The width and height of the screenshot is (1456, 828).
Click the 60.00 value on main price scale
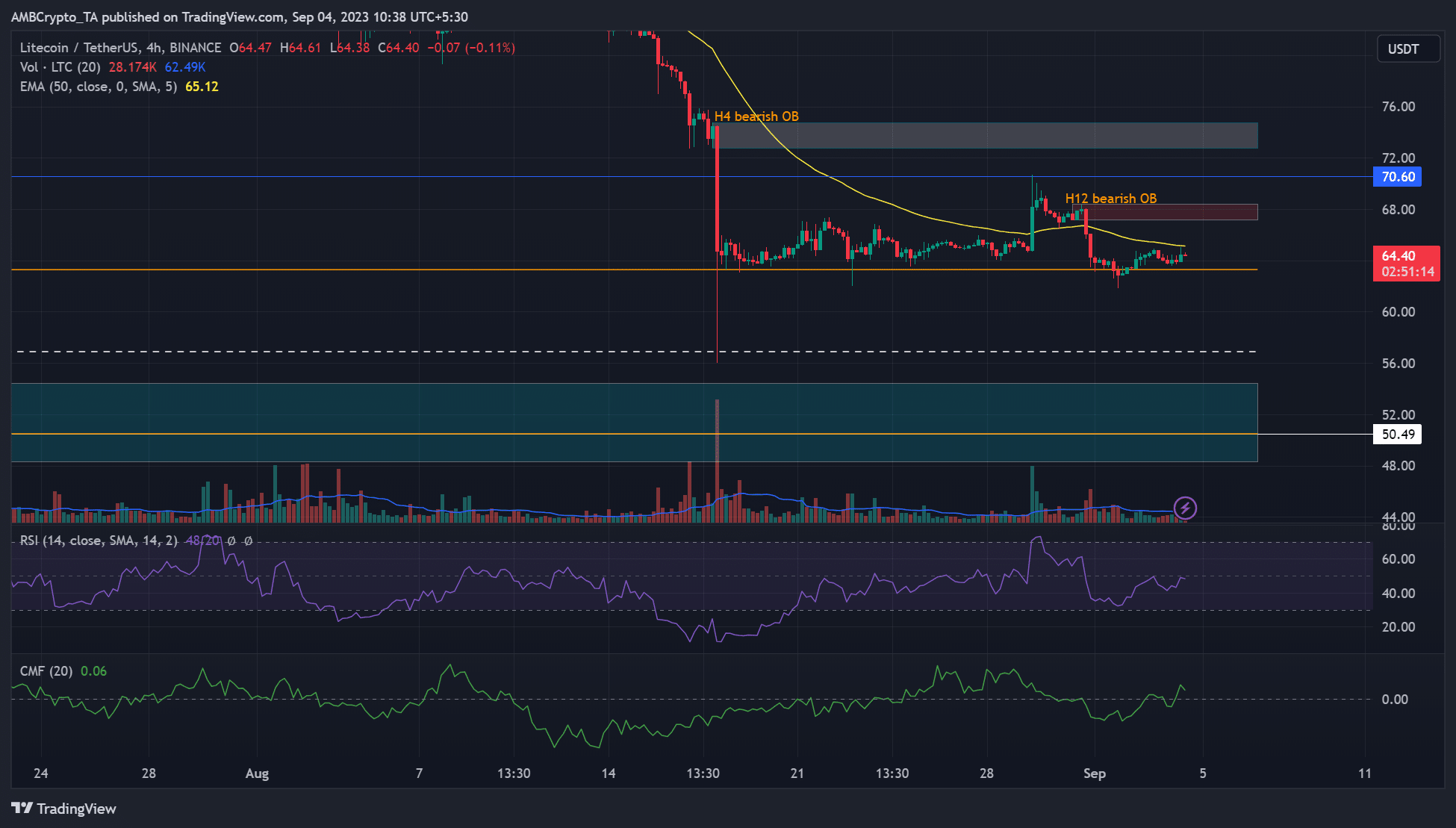(x=1398, y=312)
